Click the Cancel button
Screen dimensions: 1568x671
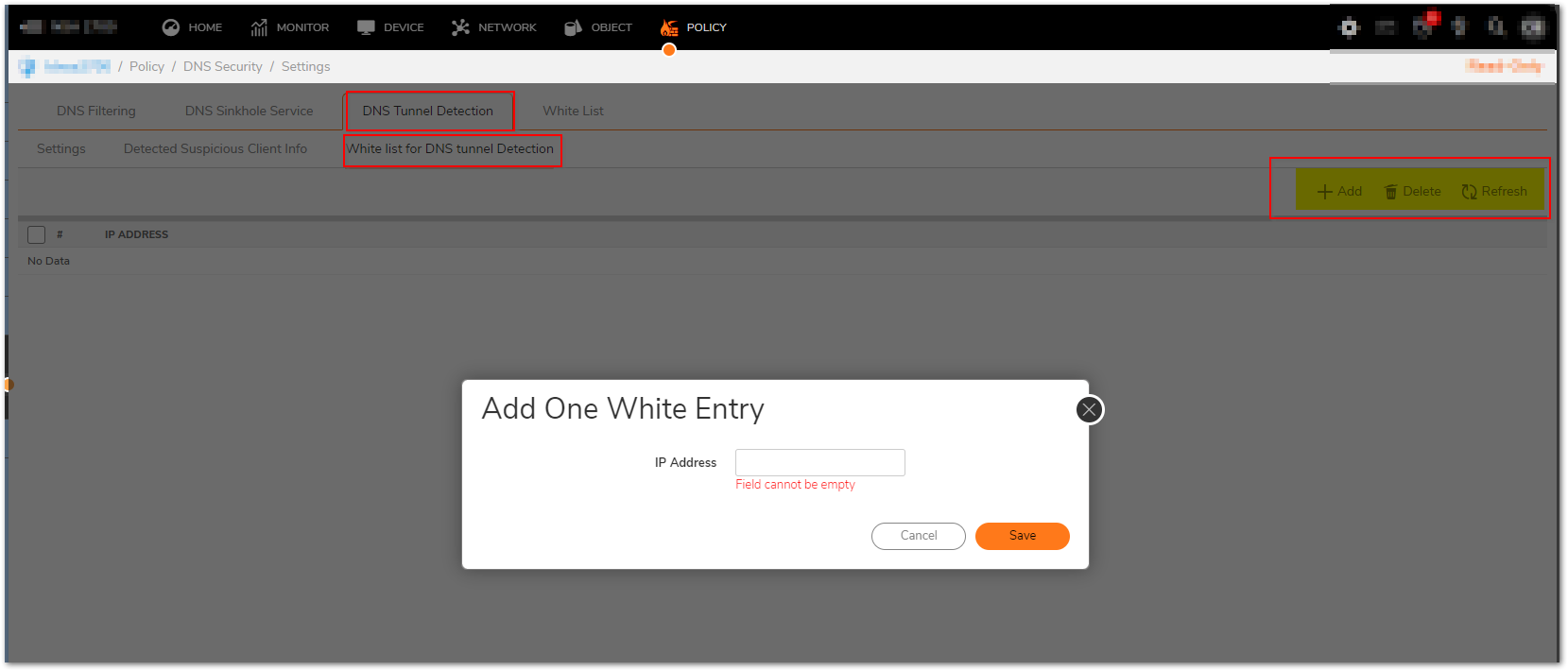pyautogui.click(x=918, y=536)
